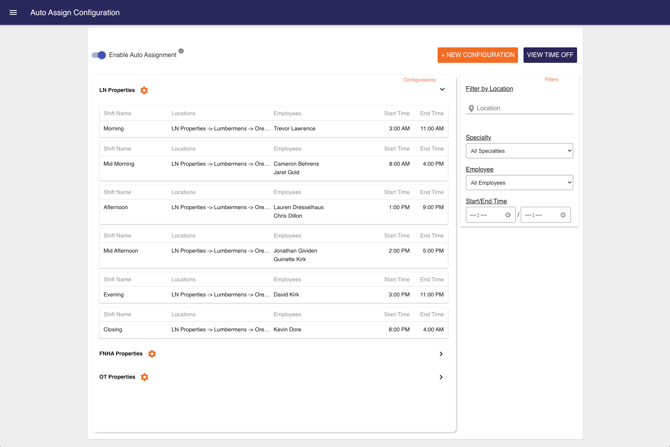670x447 pixels.
Task: Select the Closing shift name
Action: [x=113, y=329]
